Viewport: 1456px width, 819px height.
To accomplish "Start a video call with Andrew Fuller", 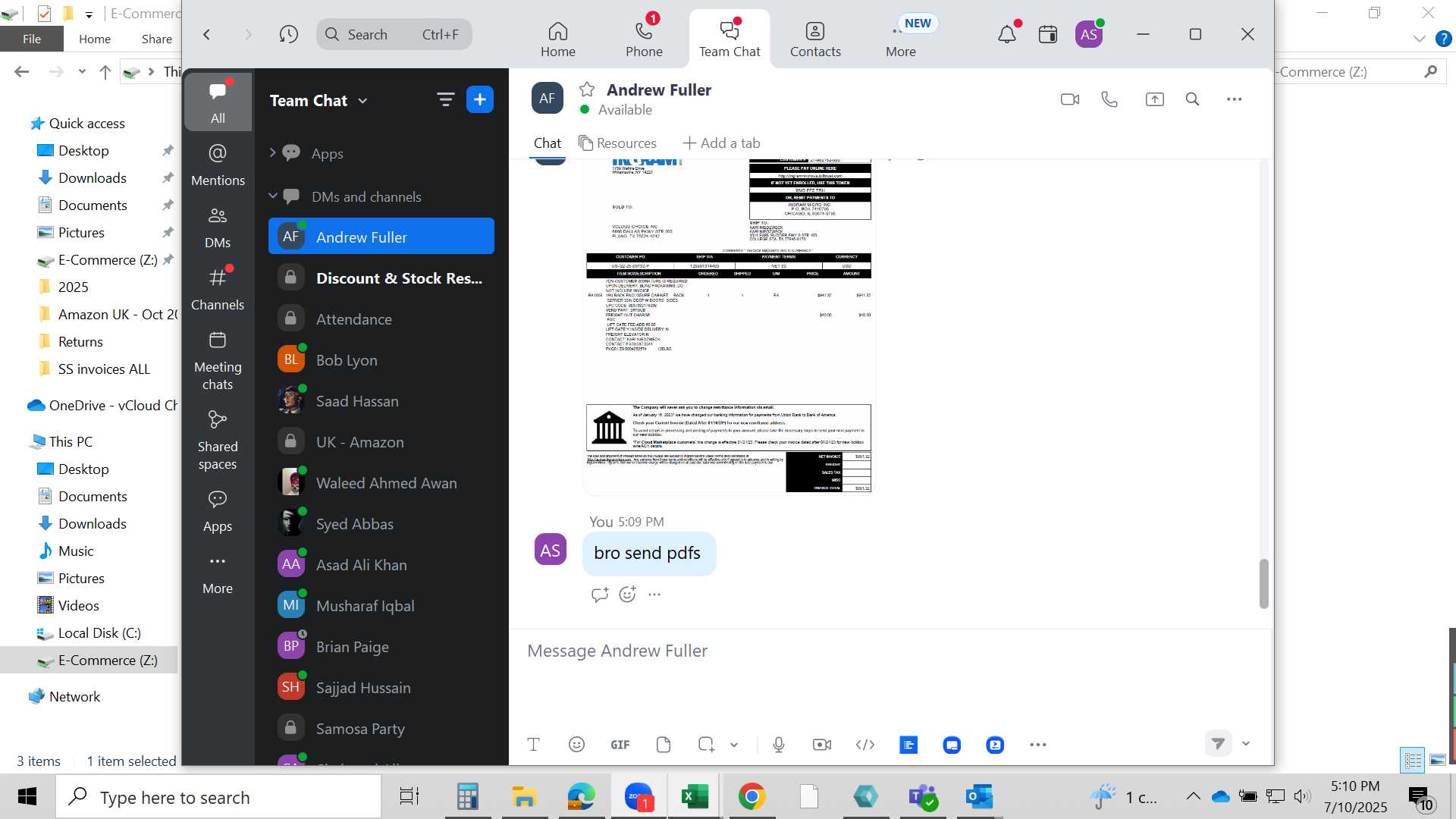I will 1070,99.
